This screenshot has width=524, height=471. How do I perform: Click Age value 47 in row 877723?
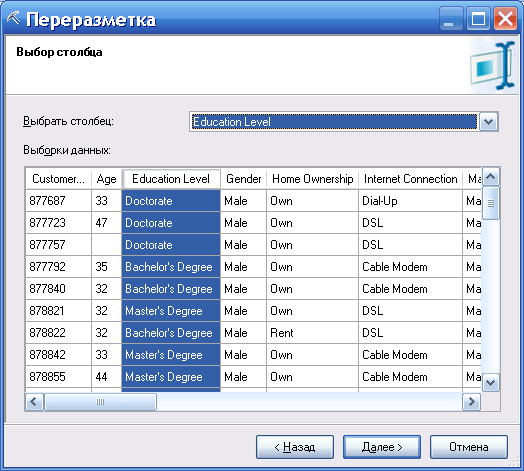106,223
